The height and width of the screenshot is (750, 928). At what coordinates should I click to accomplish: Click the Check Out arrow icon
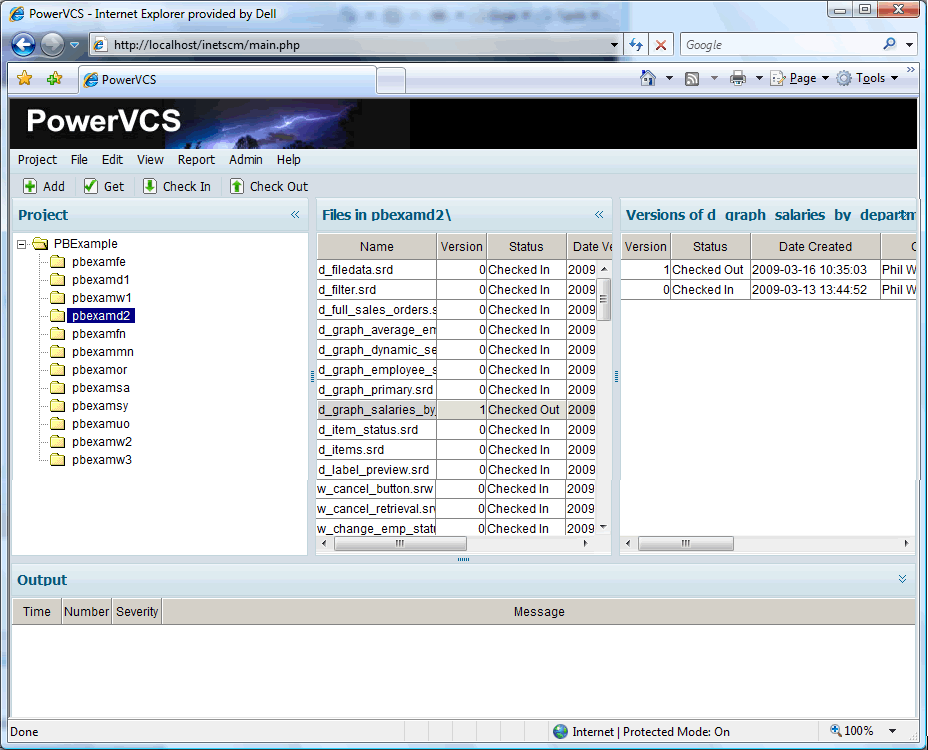tap(237, 186)
